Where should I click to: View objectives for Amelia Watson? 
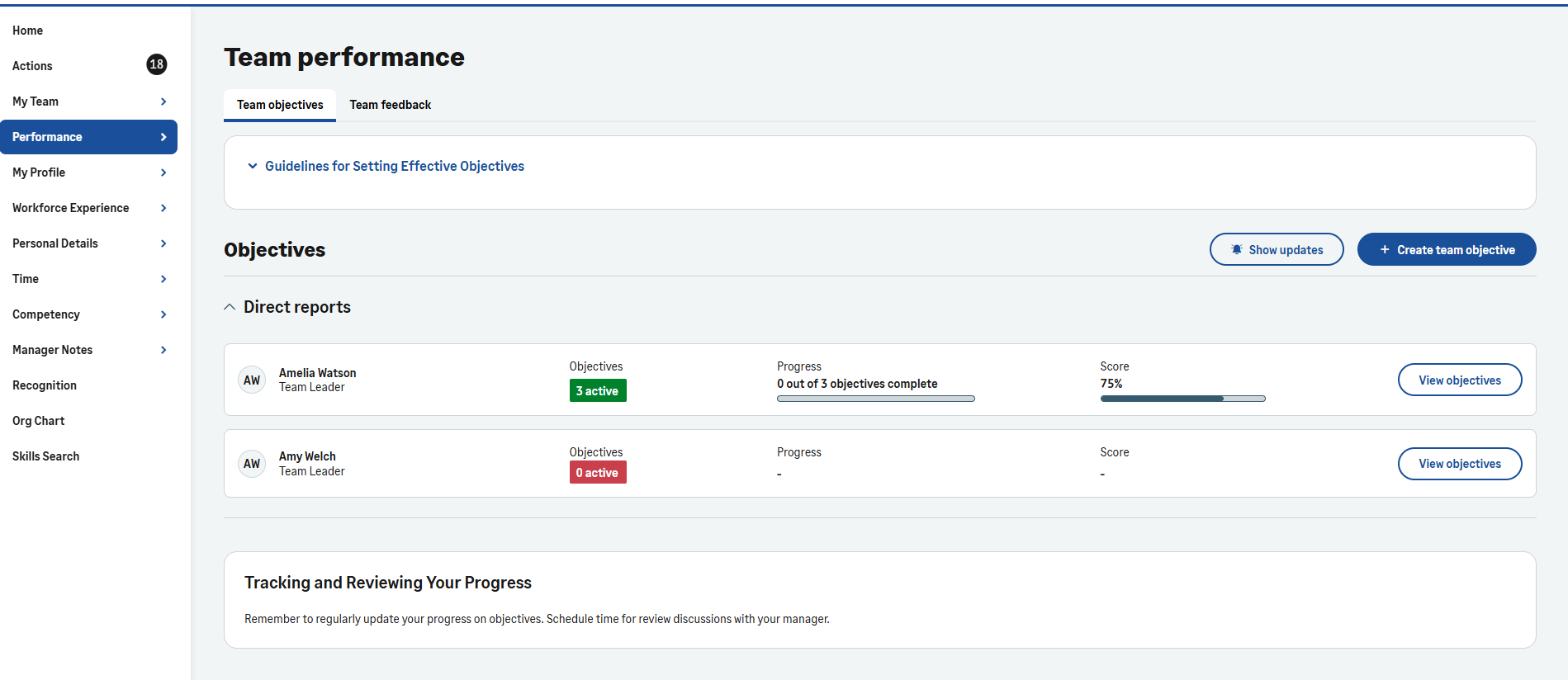point(1459,380)
